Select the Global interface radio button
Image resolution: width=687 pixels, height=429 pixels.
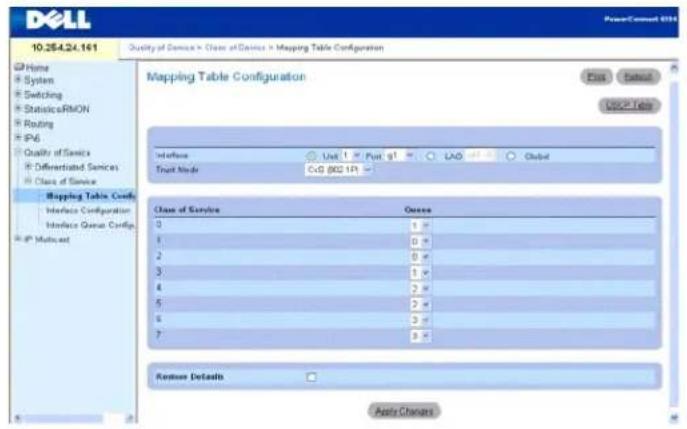coord(510,156)
